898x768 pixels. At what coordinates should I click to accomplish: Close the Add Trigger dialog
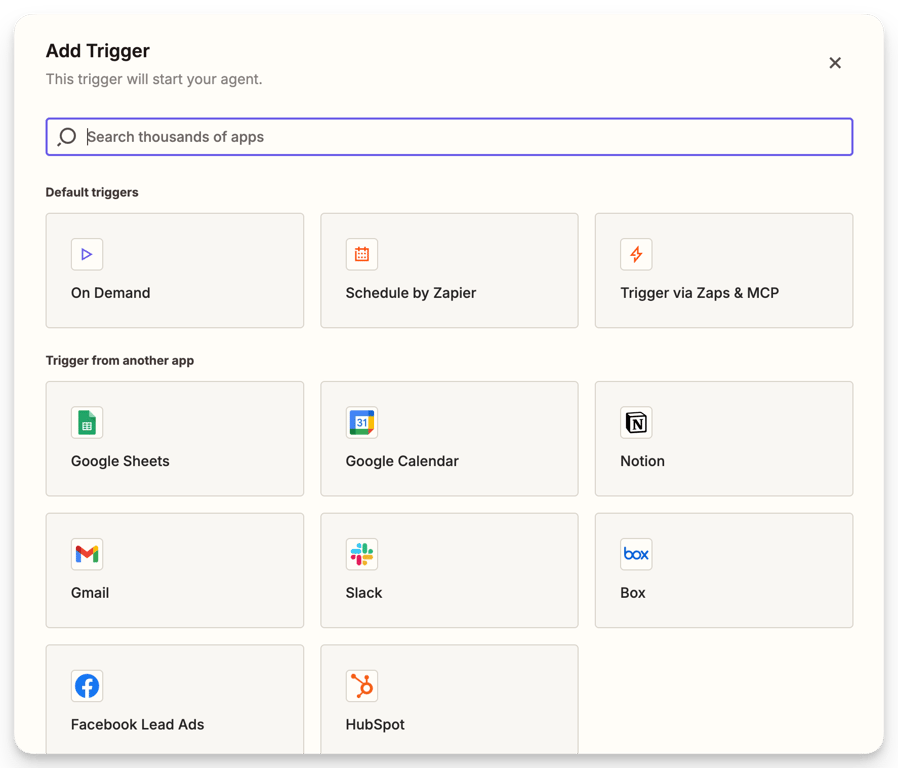(835, 63)
